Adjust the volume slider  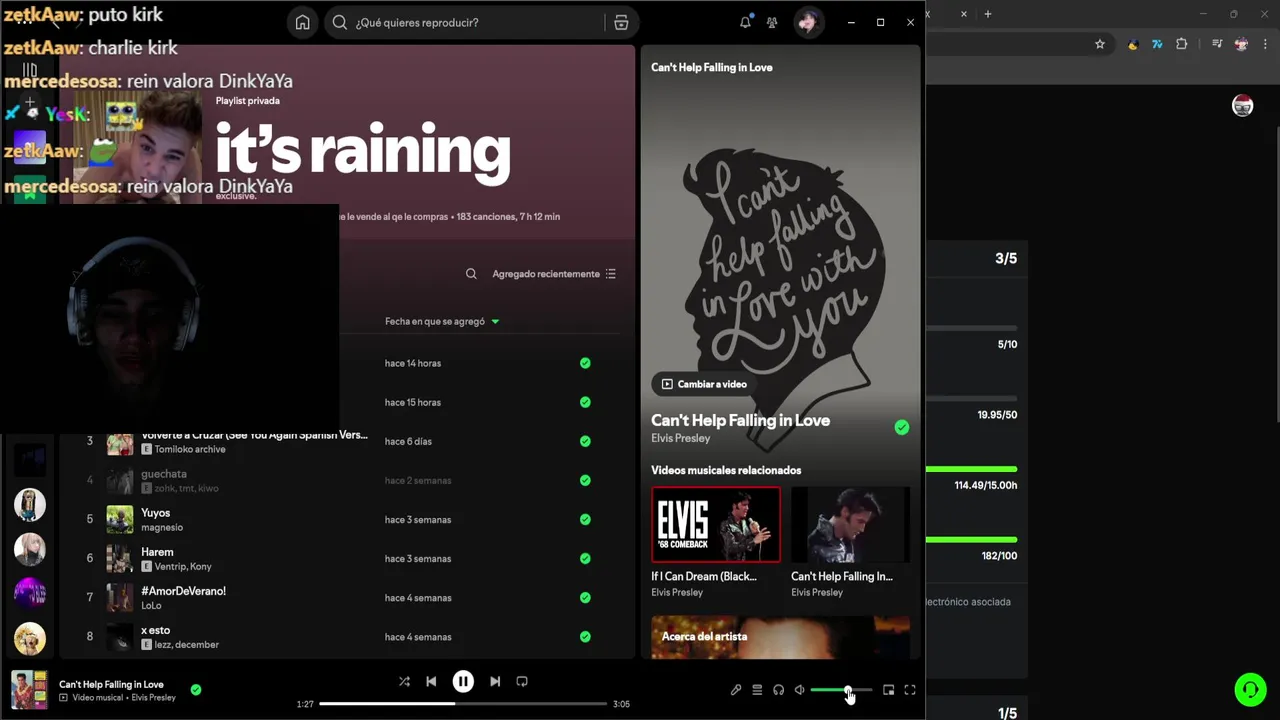click(841, 690)
